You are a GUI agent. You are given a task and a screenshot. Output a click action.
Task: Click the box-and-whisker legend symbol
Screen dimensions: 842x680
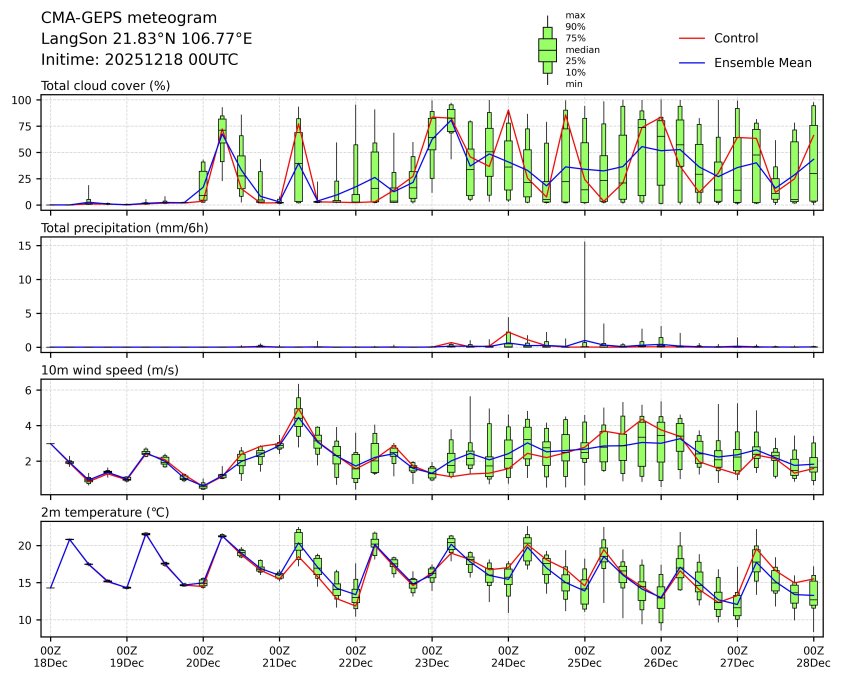pos(547,50)
